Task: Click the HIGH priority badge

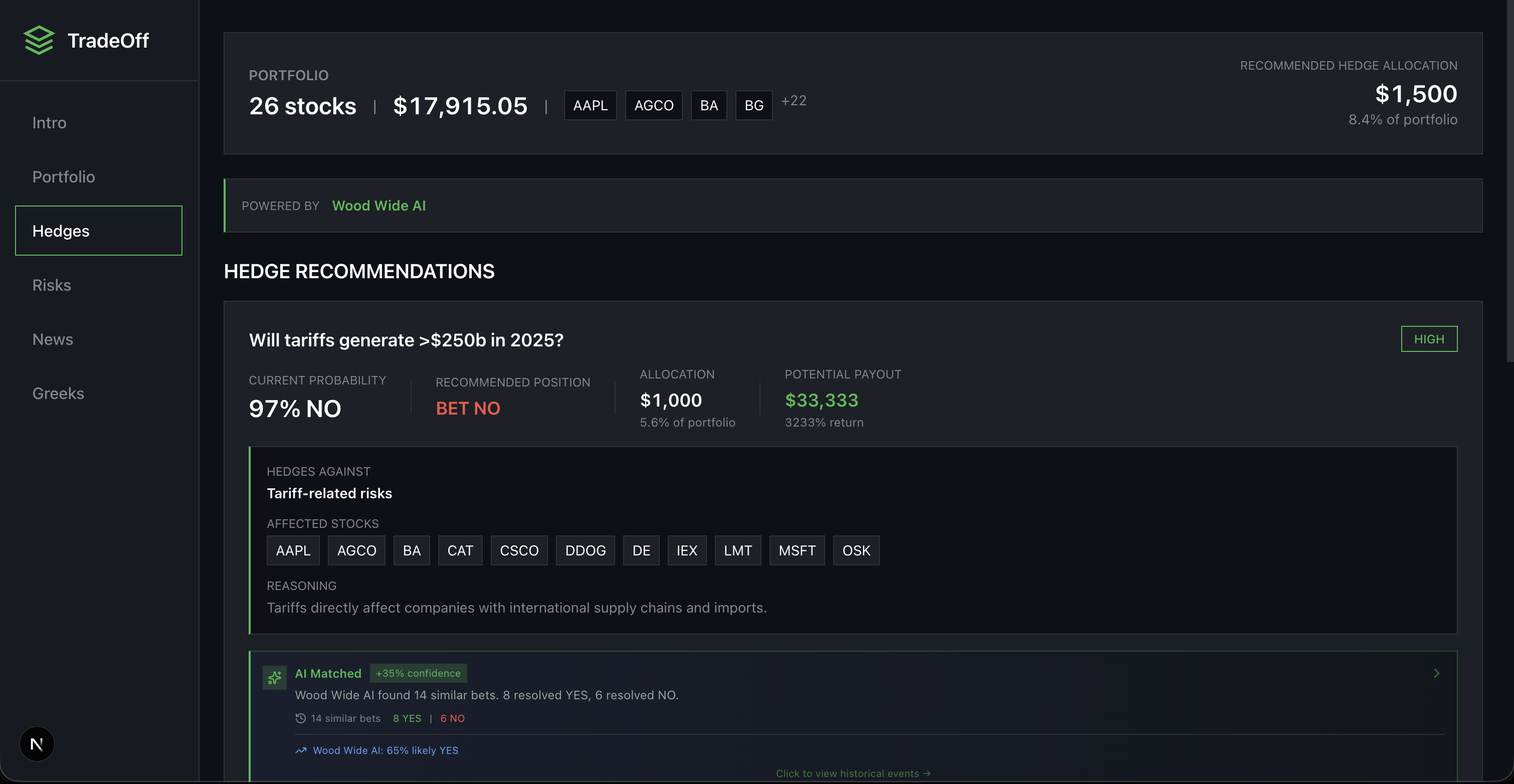Action: click(x=1428, y=339)
